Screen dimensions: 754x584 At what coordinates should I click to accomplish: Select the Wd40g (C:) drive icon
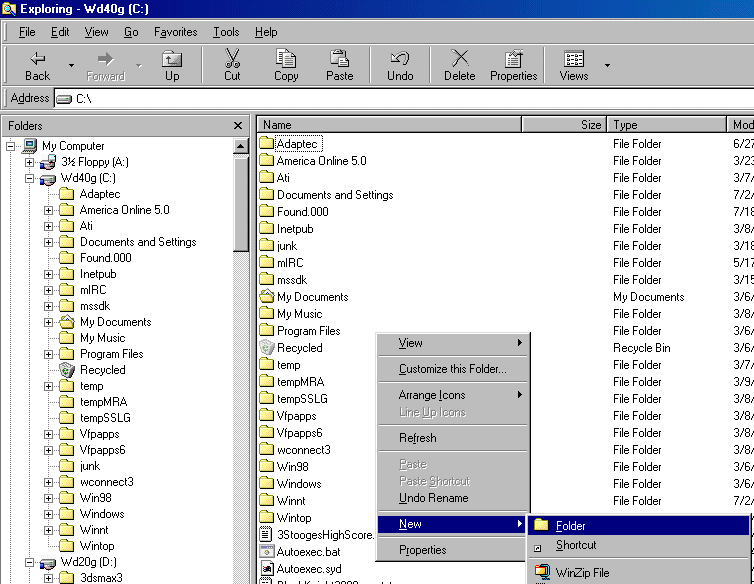pos(48,179)
